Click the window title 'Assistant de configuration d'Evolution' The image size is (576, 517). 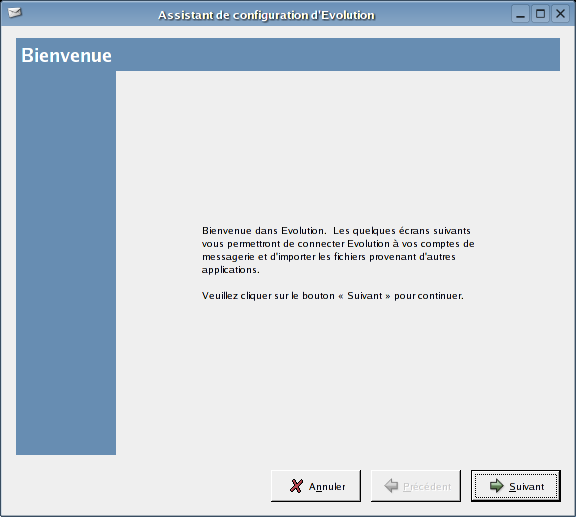point(266,15)
